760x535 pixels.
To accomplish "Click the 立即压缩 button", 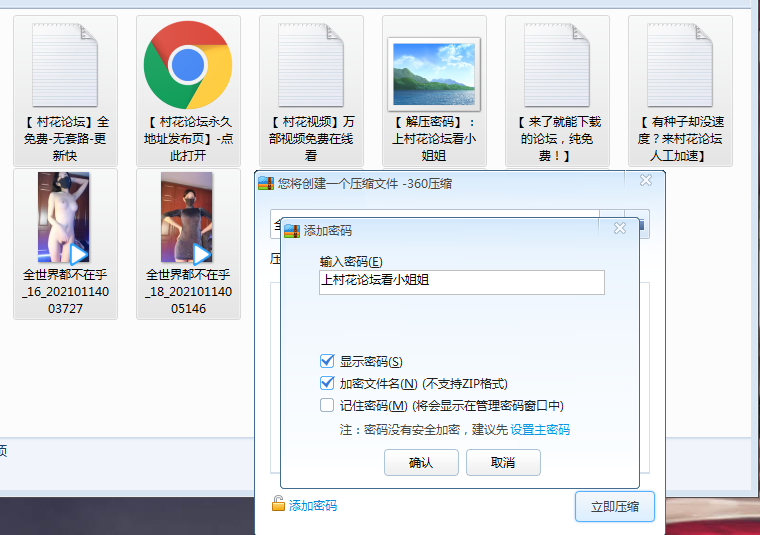I will coord(614,507).
